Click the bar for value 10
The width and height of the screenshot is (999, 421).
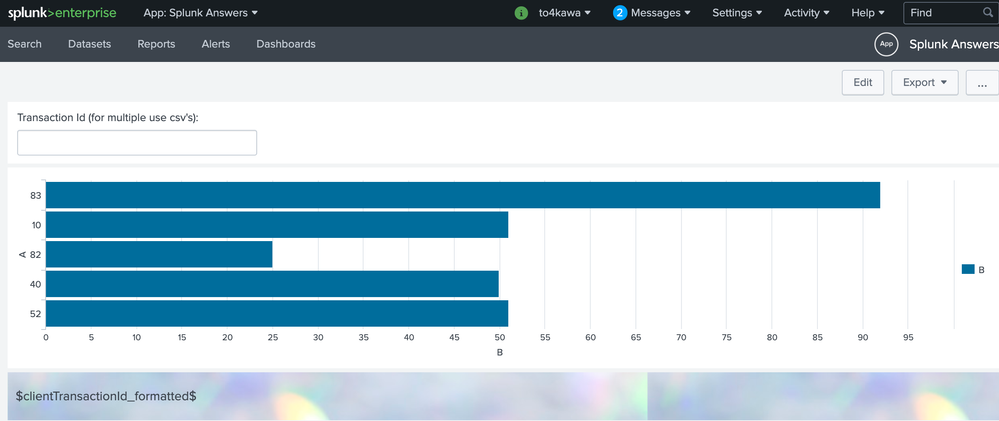277,225
